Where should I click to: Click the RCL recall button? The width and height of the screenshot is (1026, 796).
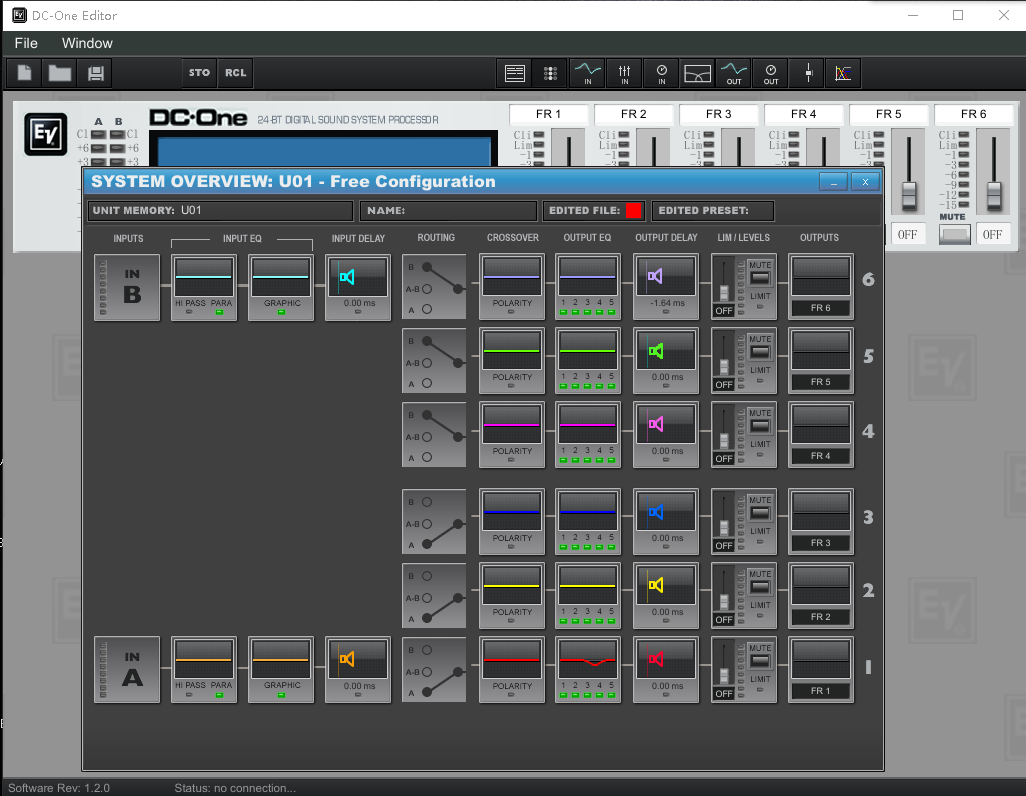236,73
